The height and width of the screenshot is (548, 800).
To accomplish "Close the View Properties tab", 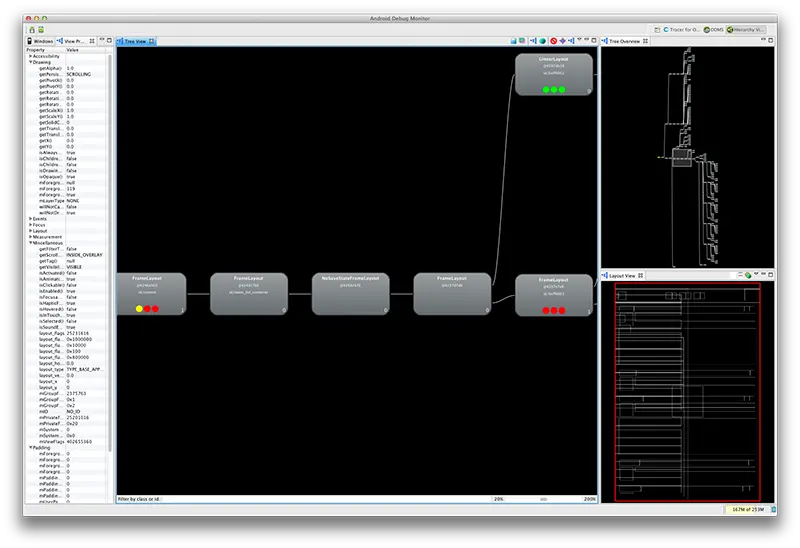I will point(92,41).
